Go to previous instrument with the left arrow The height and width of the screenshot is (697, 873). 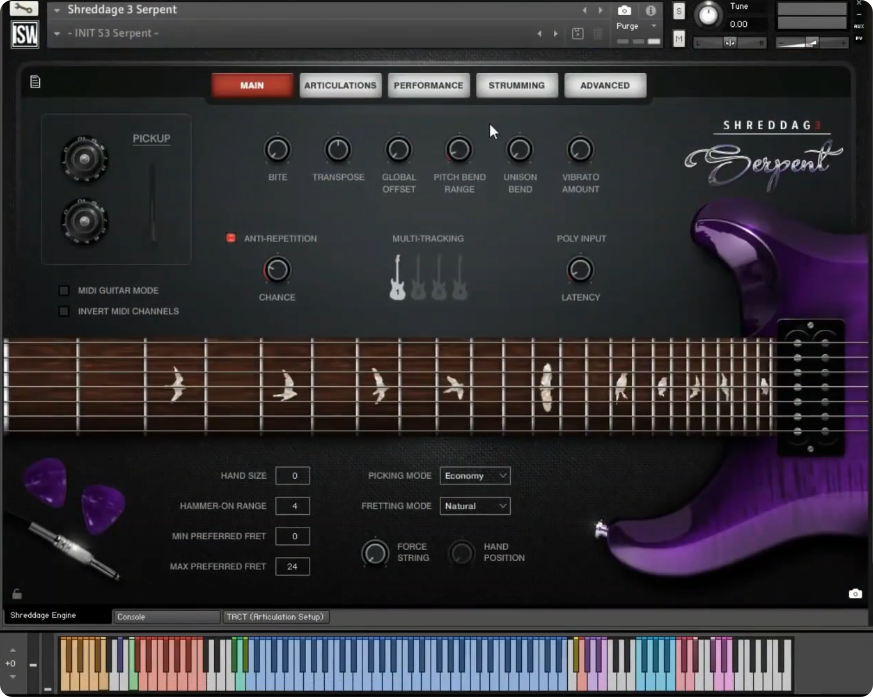(584, 11)
